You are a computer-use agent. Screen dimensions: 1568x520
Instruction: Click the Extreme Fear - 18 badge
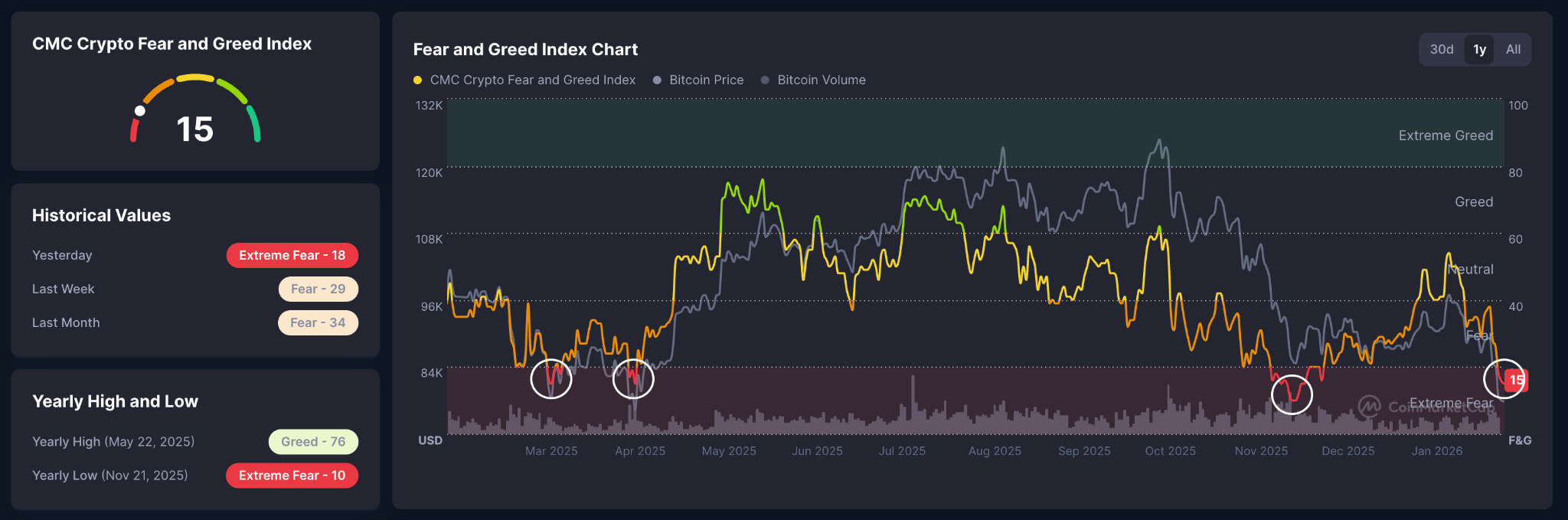click(x=292, y=255)
